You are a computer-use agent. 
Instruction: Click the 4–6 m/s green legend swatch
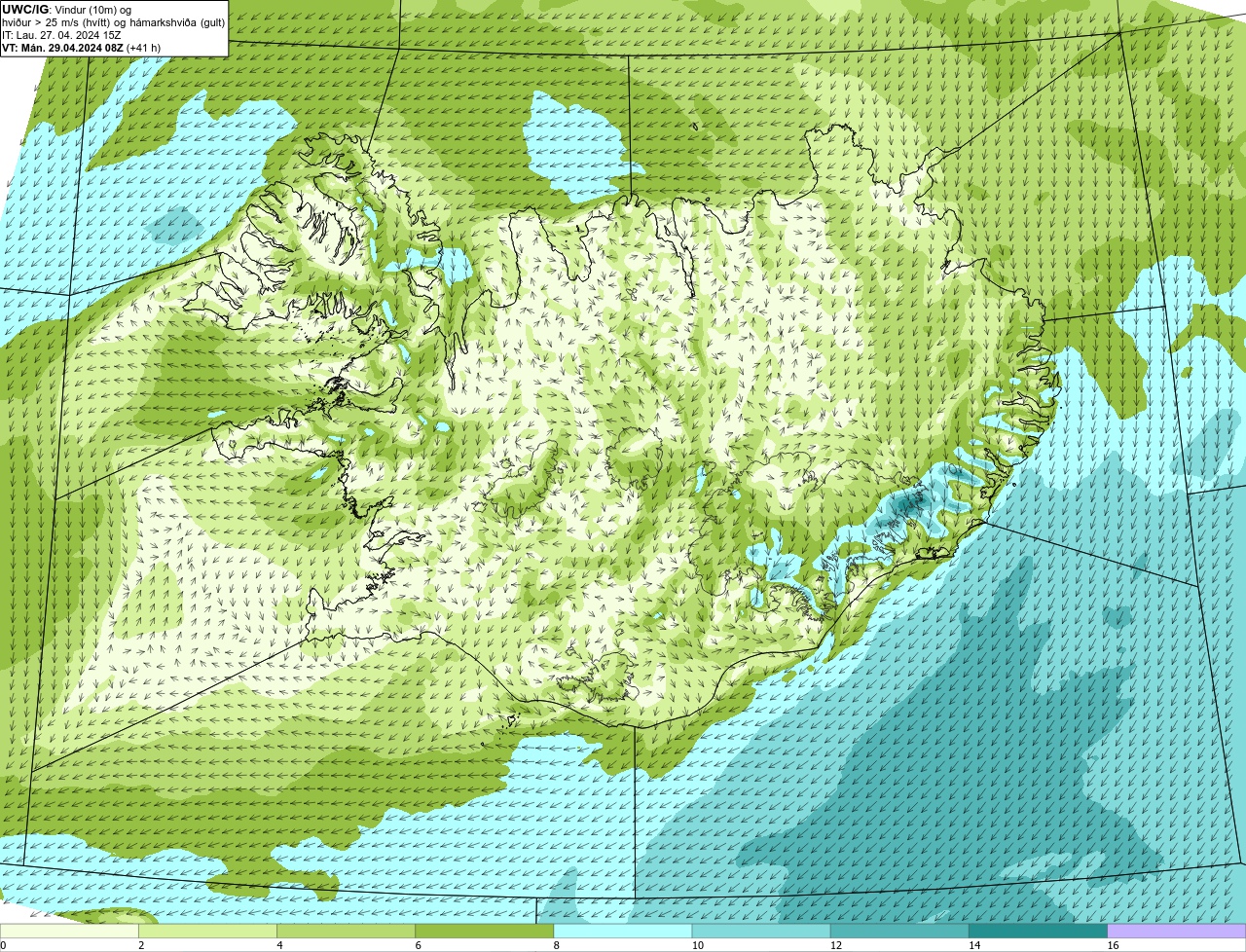(x=347, y=931)
